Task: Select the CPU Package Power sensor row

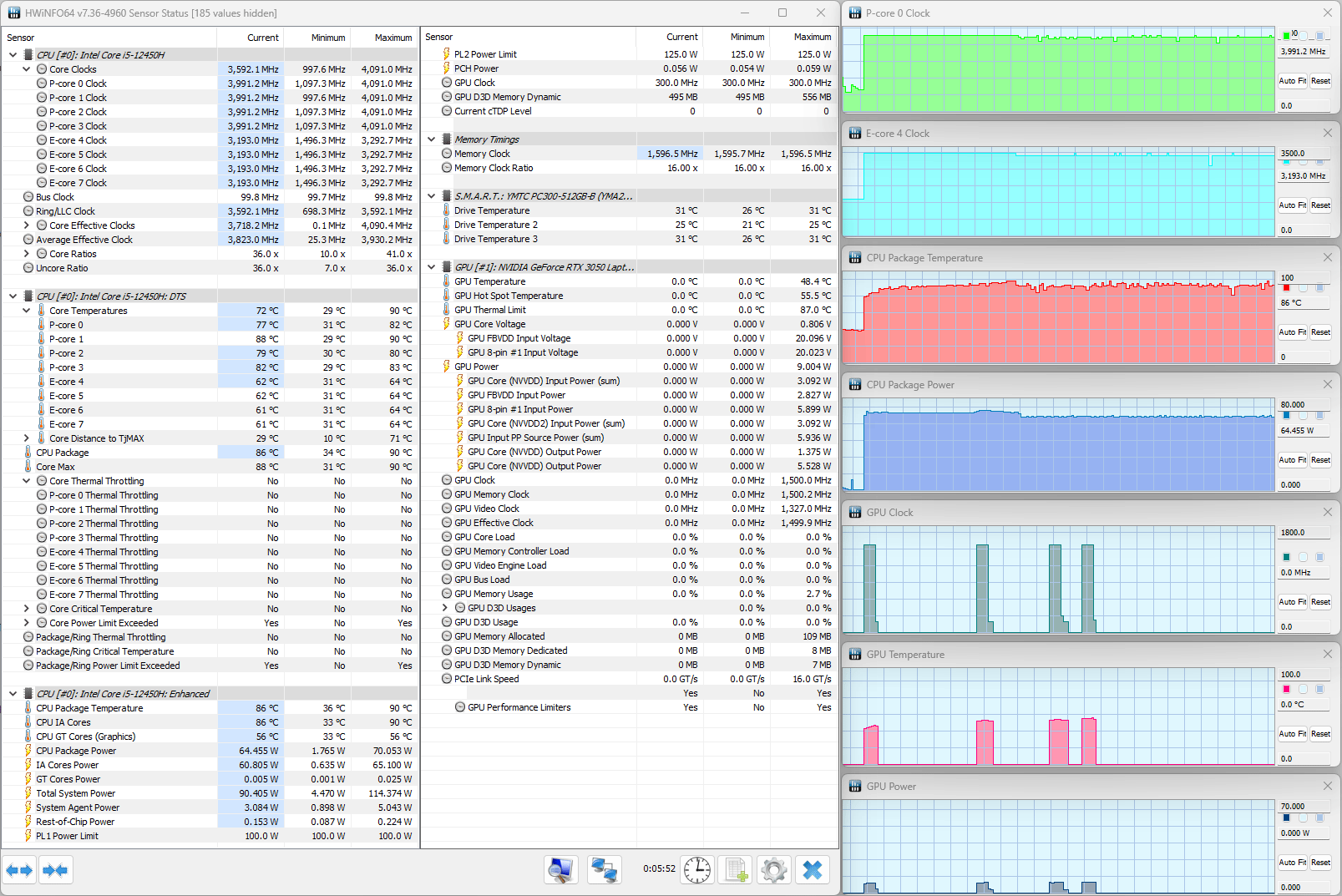Action: (76, 751)
